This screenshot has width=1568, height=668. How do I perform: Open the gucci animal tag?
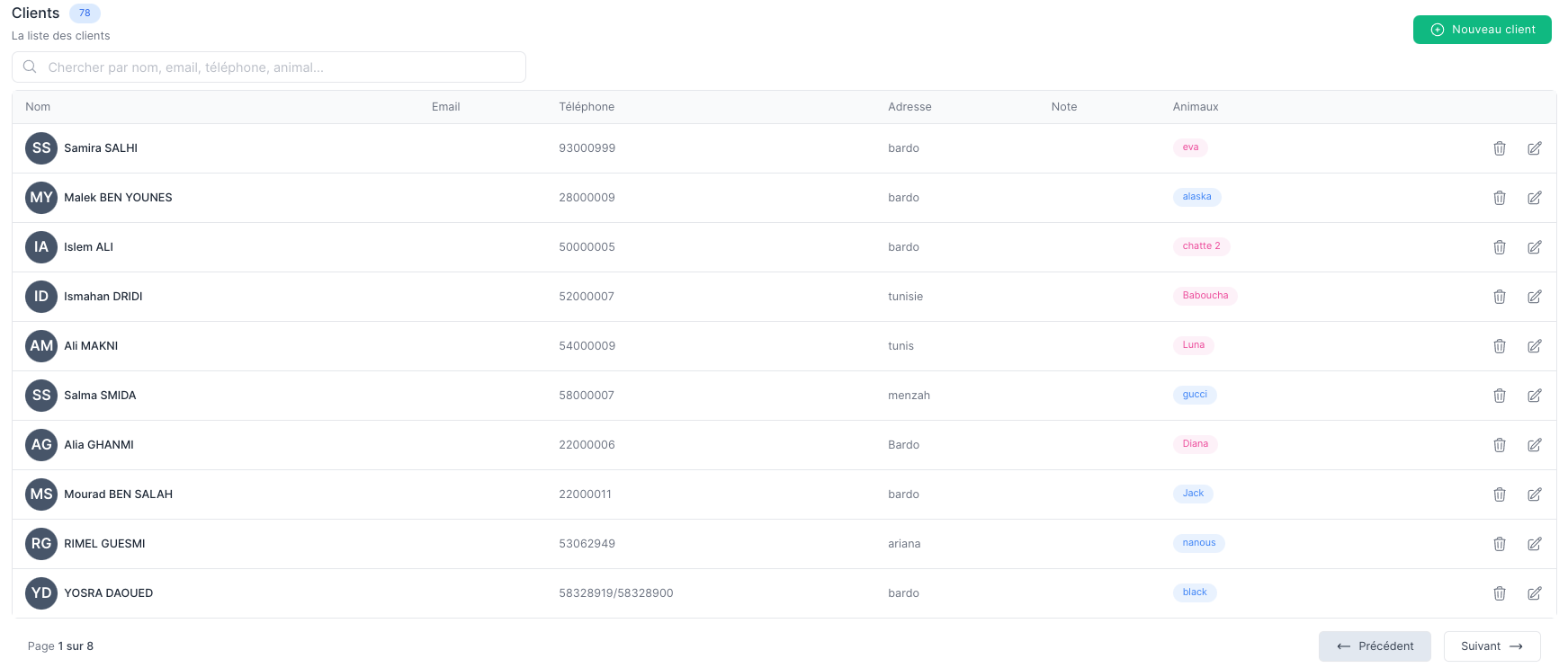(1195, 395)
